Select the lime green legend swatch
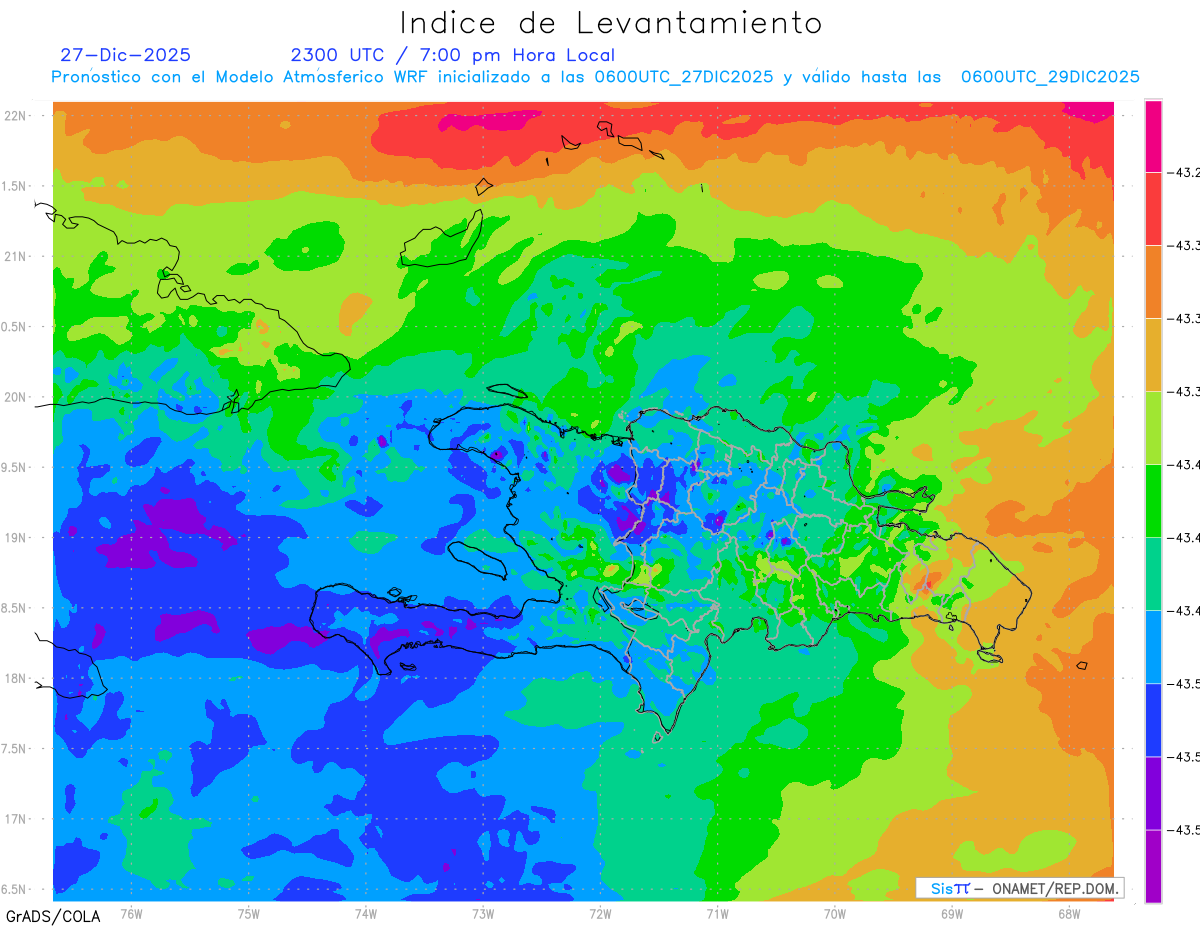The width and height of the screenshot is (1200, 927). tap(1153, 428)
